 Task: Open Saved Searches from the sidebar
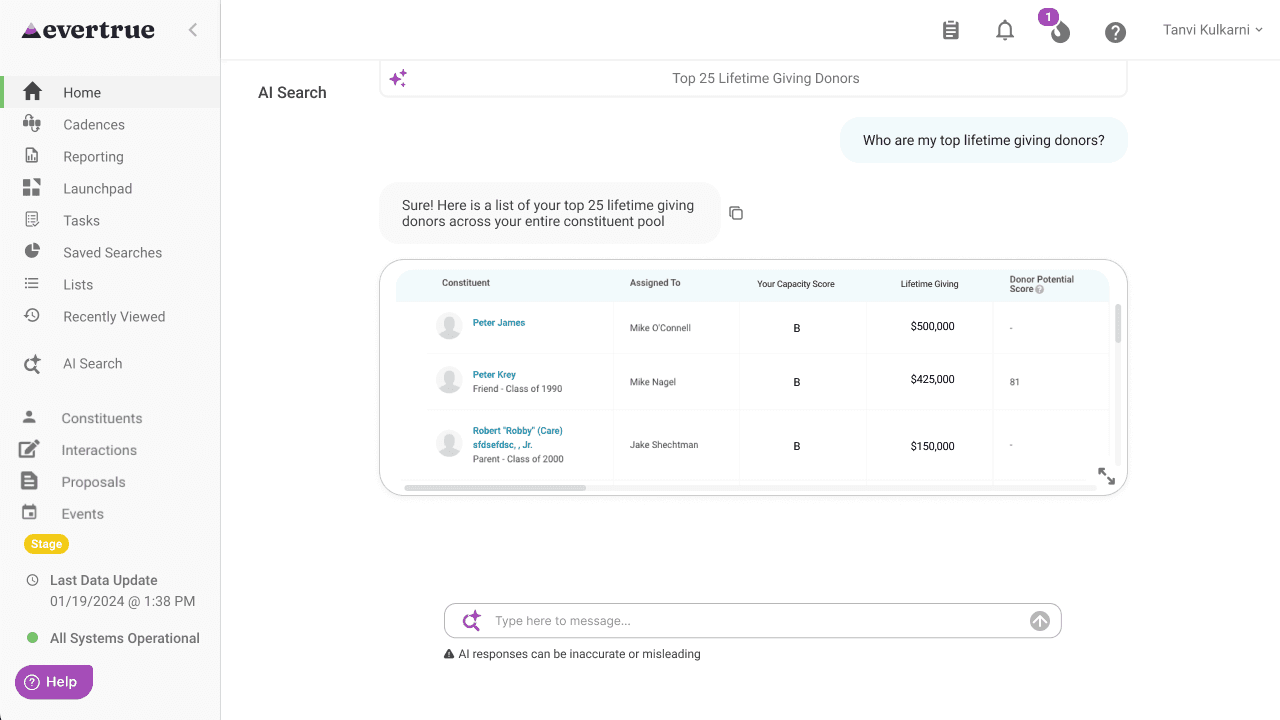pos(110,252)
